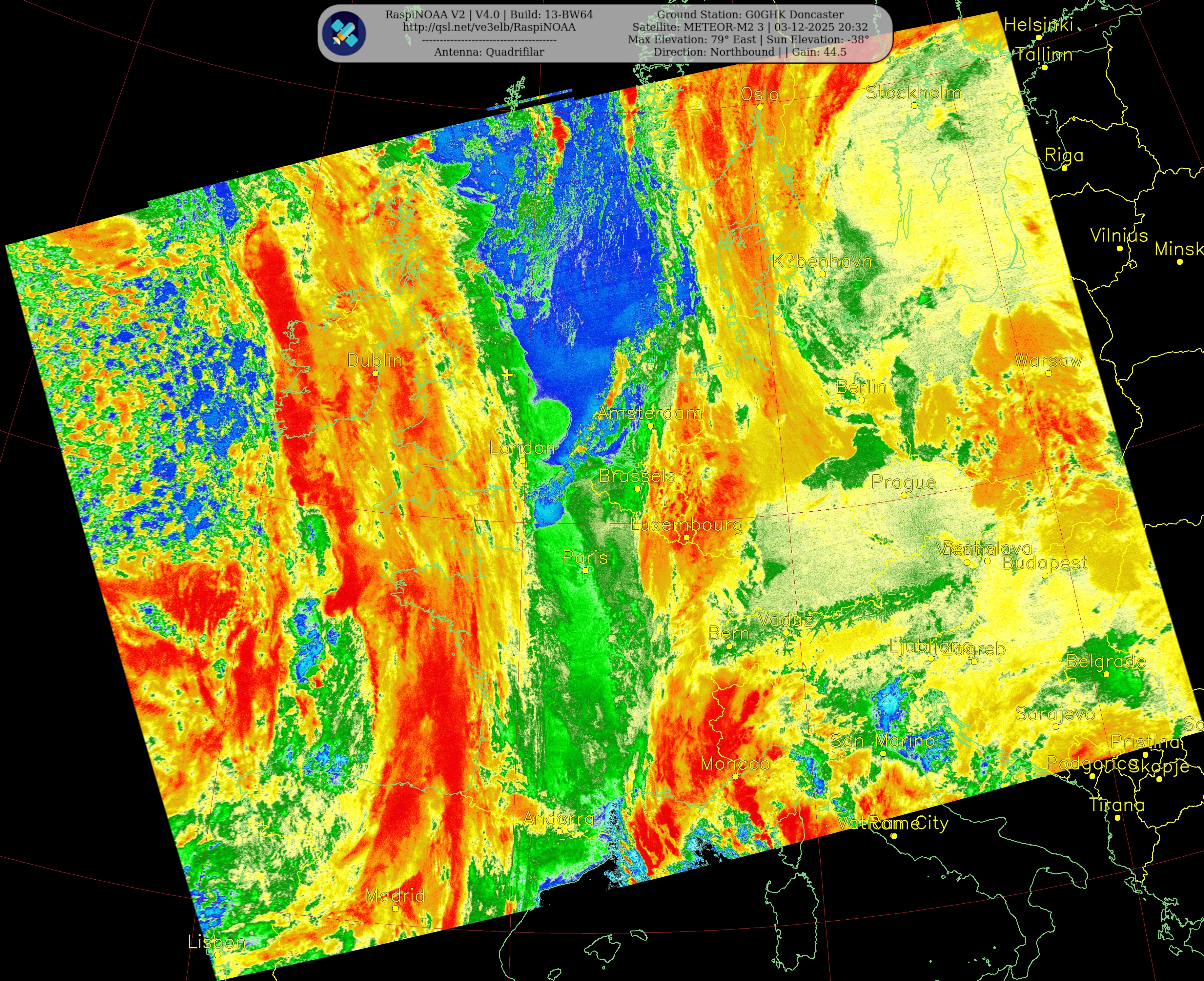Viewport: 1204px width, 981px height.
Task: Click the RaspiNOAA satellite logo icon
Action: [344, 33]
